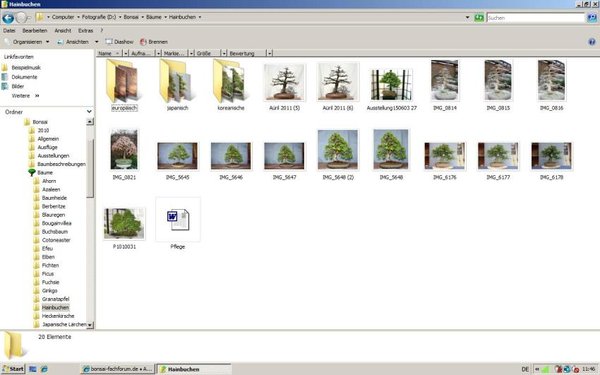Open the Ansicht menu
The height and width of the screenshot is (375, 600).
63,30
